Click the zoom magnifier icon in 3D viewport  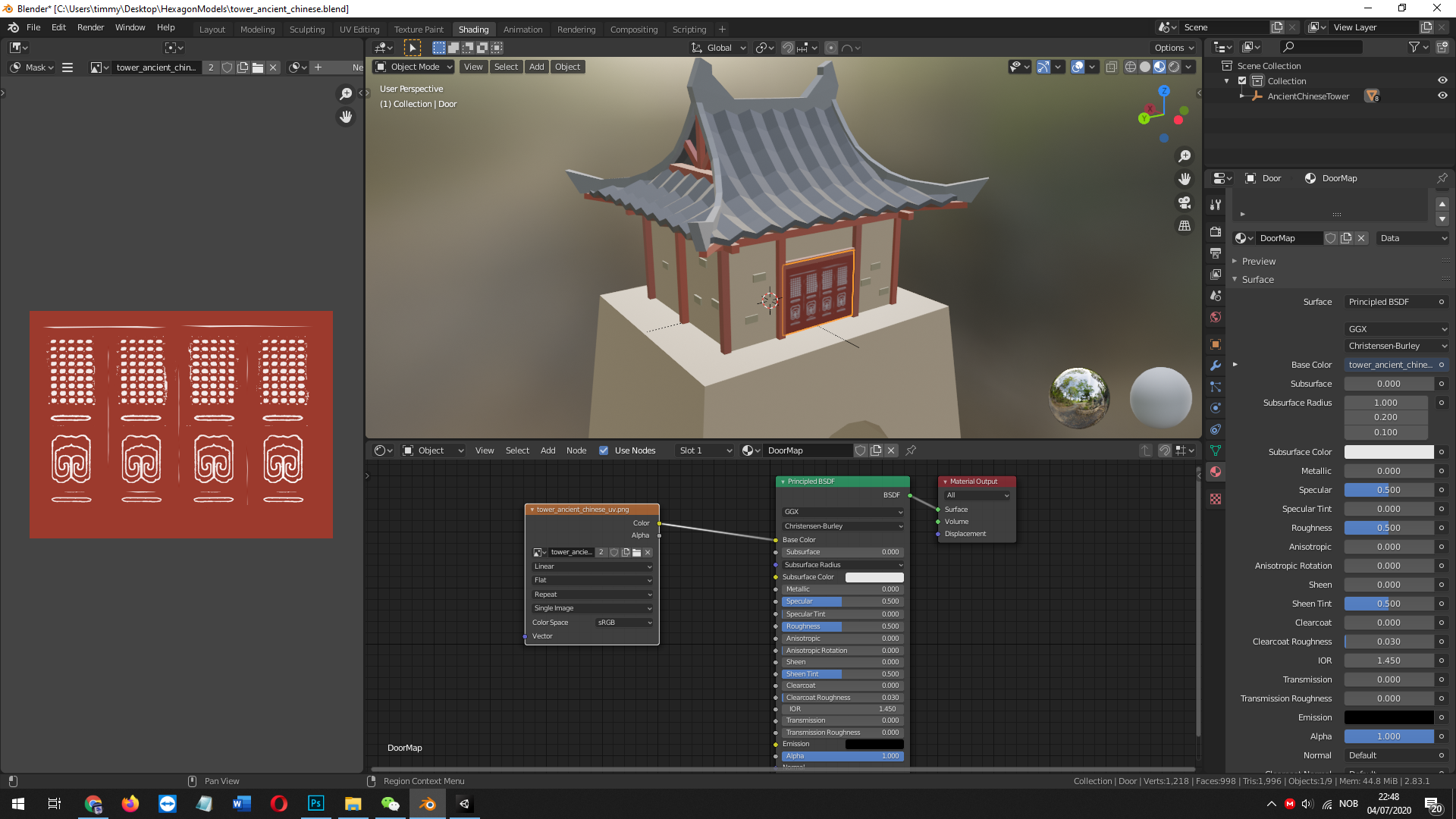(1185, 156)
